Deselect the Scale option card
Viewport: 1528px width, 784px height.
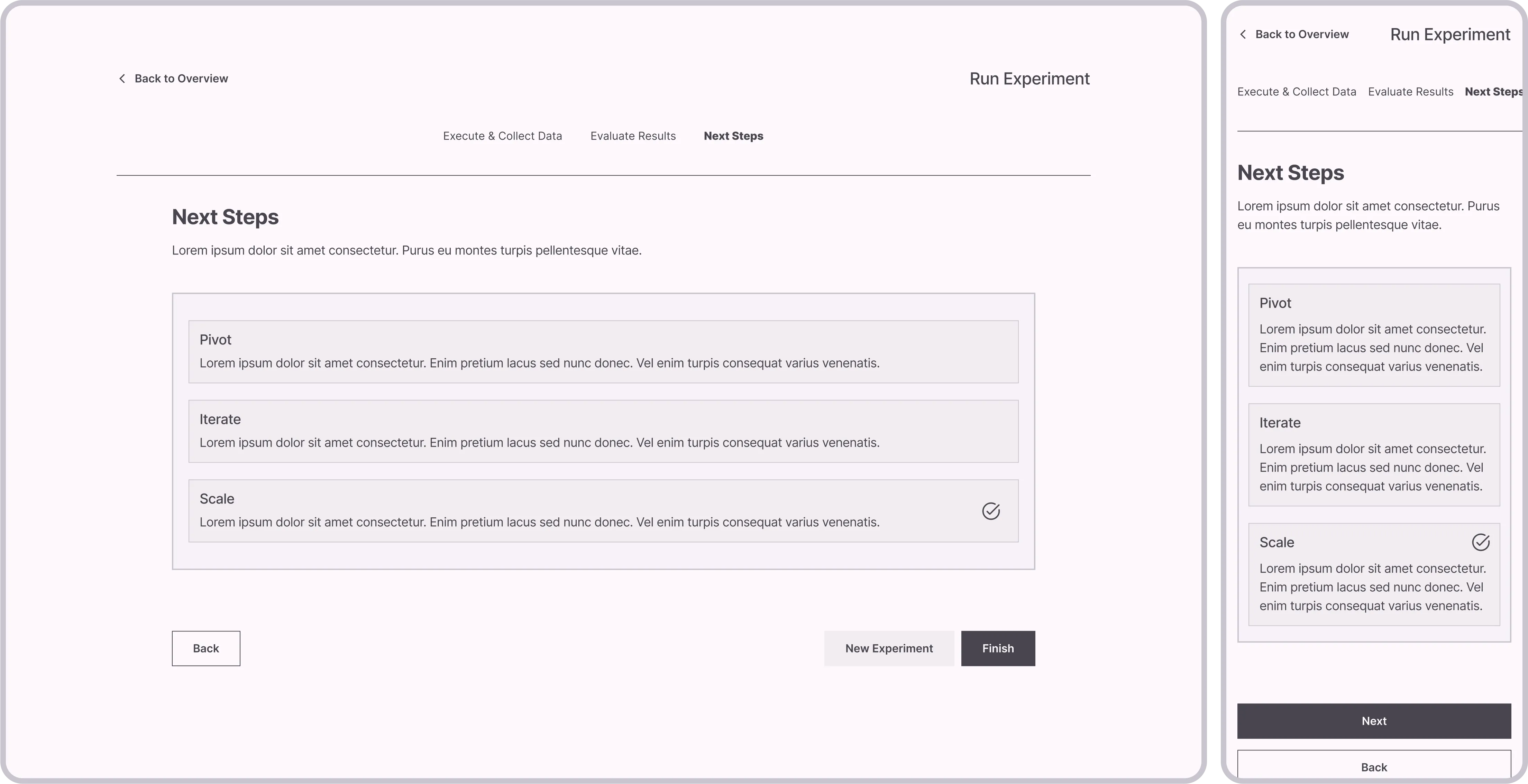(602, 510)
